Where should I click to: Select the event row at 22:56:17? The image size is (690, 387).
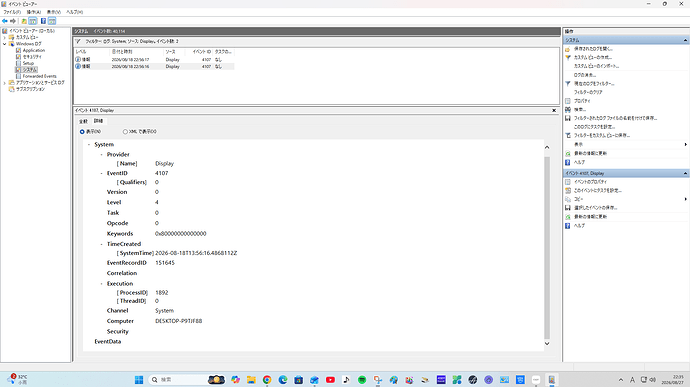(154, 59)
